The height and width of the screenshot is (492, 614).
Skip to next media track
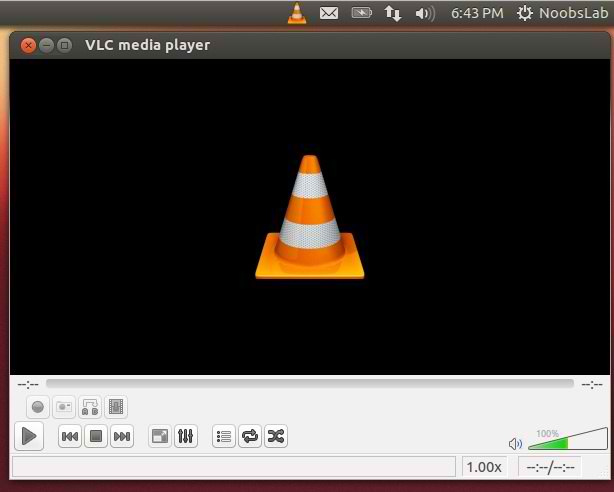pos(122,436)
